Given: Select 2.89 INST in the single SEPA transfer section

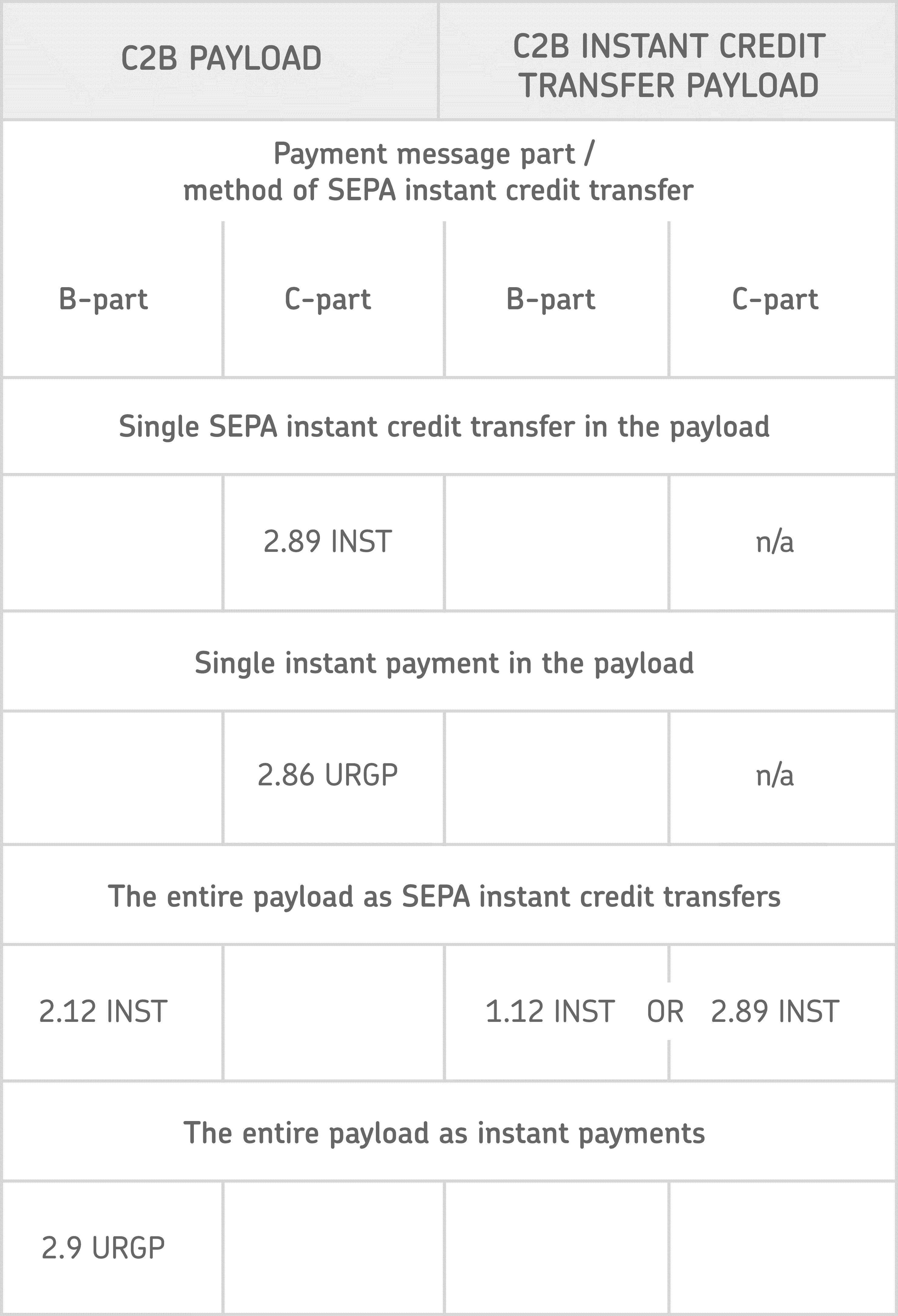Looking at the screenshot, I should click(x=327, y=541).
